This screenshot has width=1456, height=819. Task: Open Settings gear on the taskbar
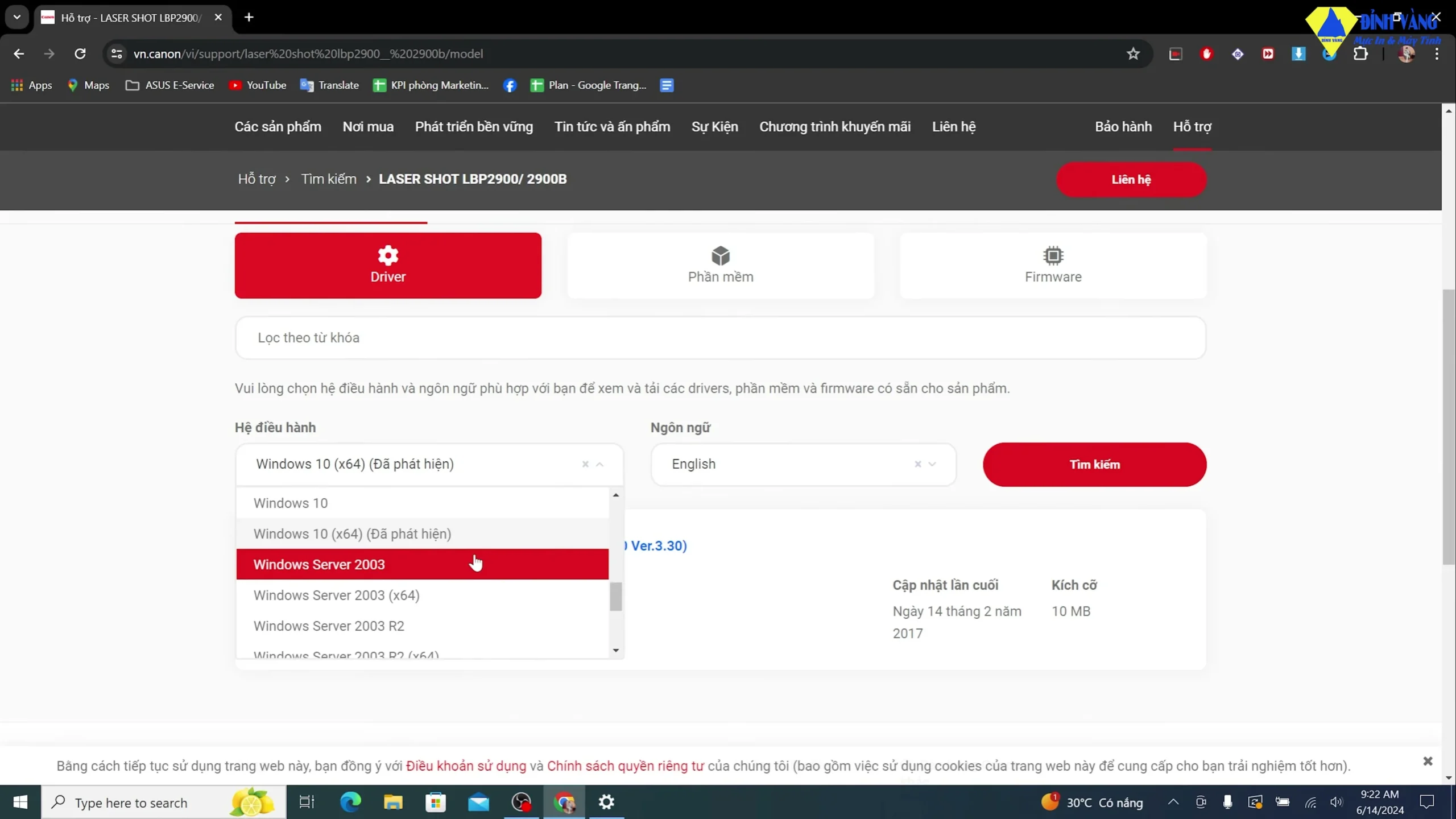(606, 802)
